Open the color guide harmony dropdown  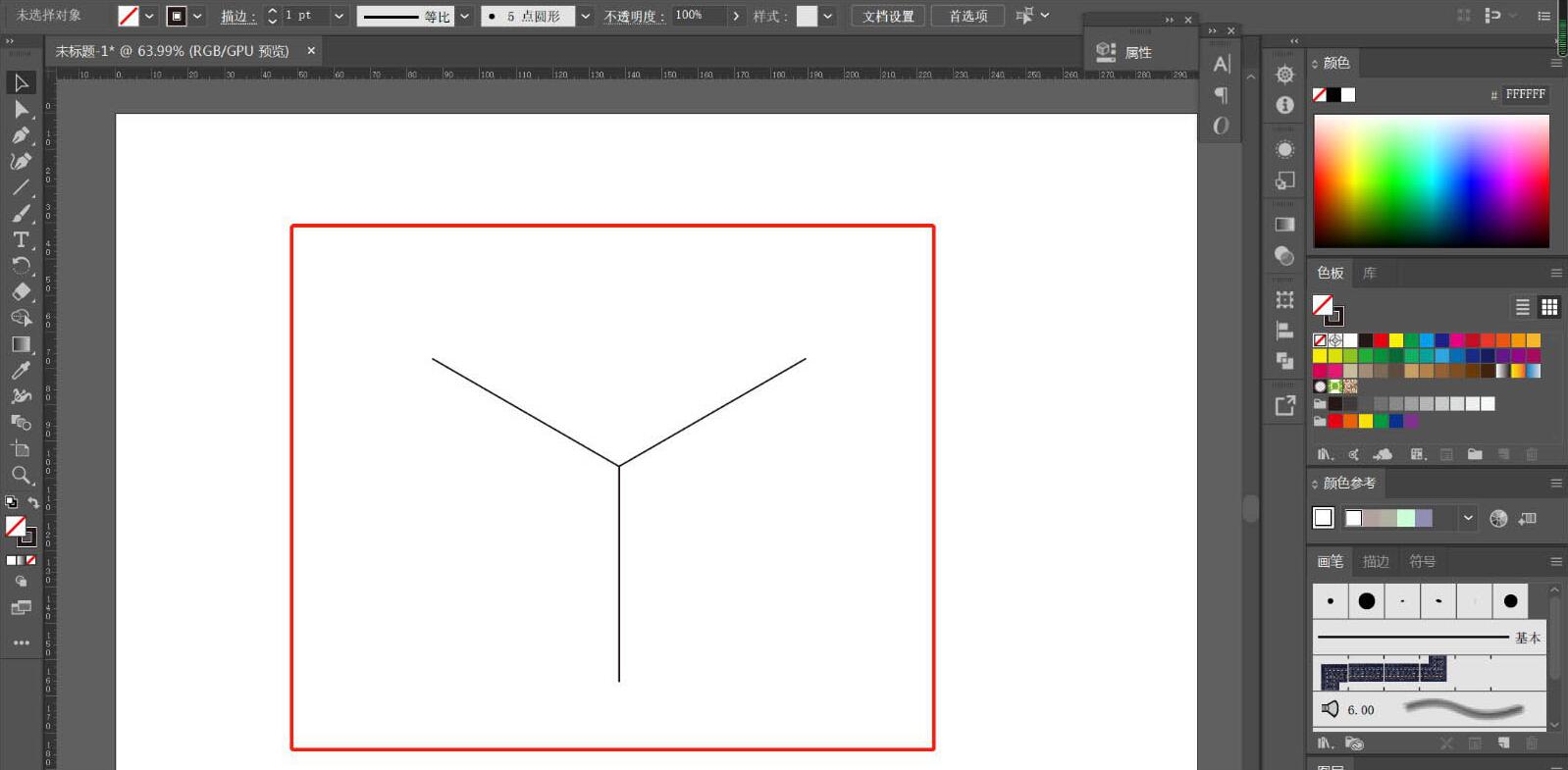click(1468, 518)
